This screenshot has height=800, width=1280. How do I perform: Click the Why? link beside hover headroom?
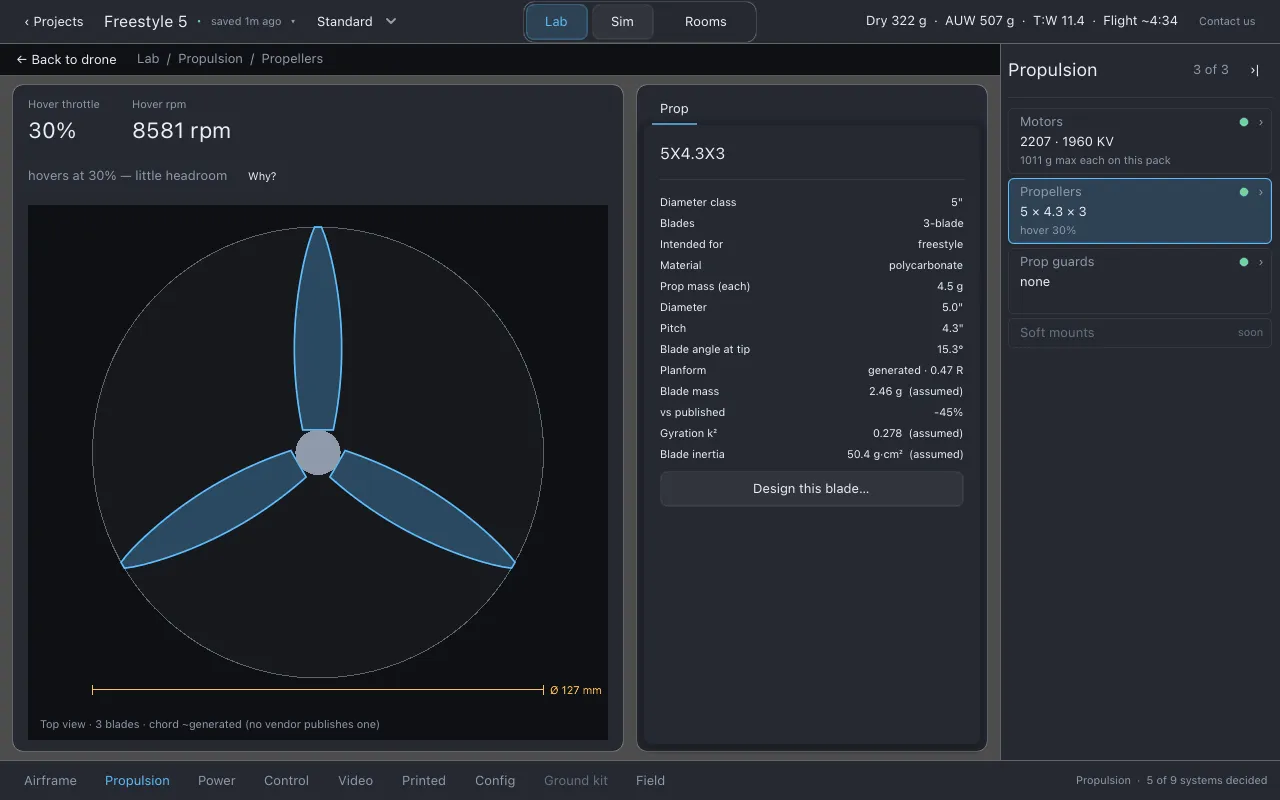coord(262,176)
